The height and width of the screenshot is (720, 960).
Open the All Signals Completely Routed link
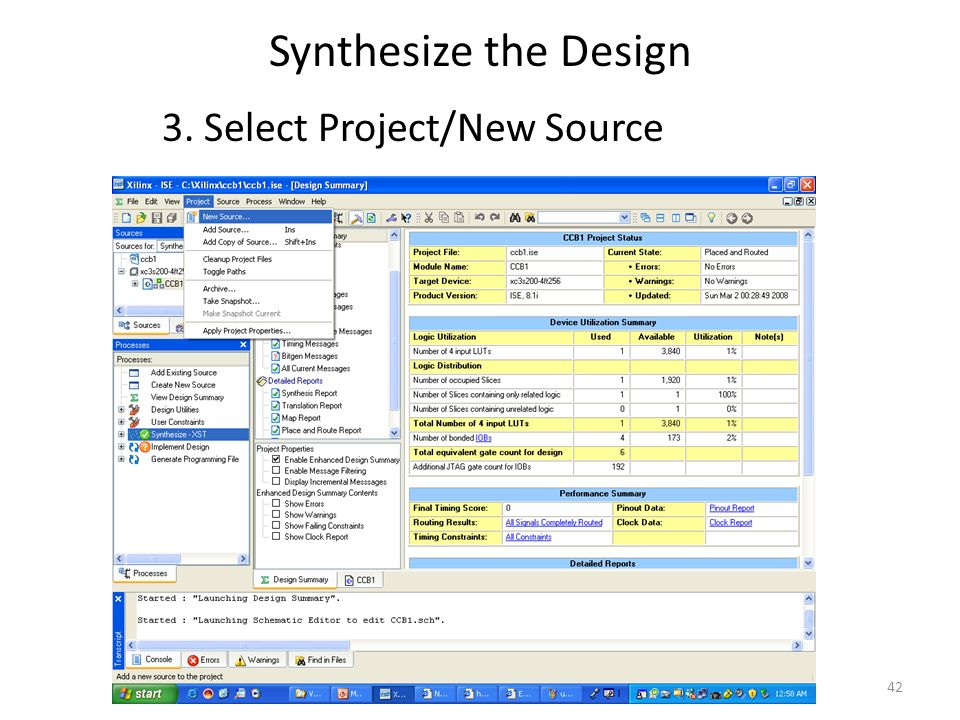pyautogui.click(x=554, y=523)
